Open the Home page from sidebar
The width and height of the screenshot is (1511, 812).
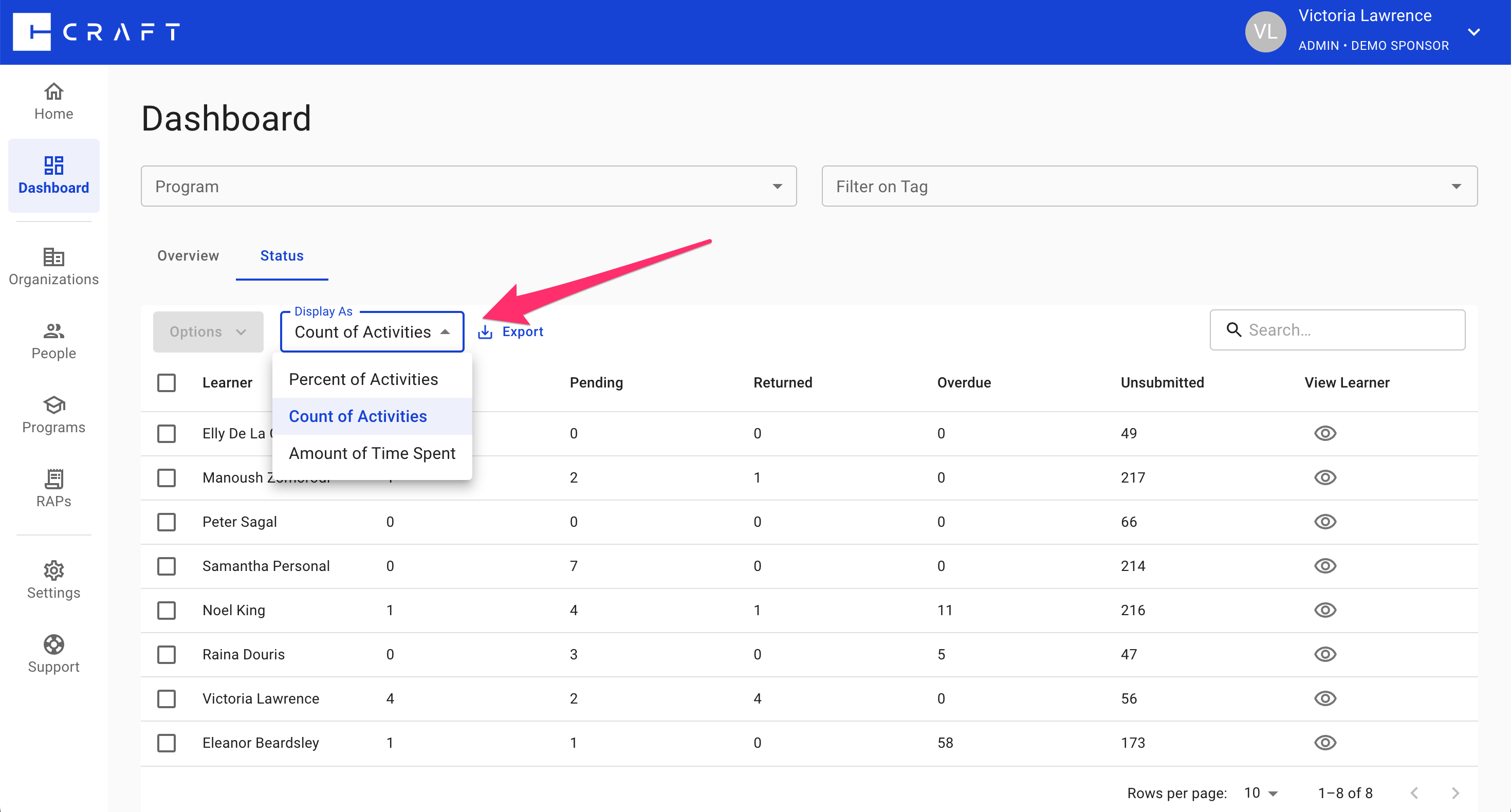pos(53,101)
